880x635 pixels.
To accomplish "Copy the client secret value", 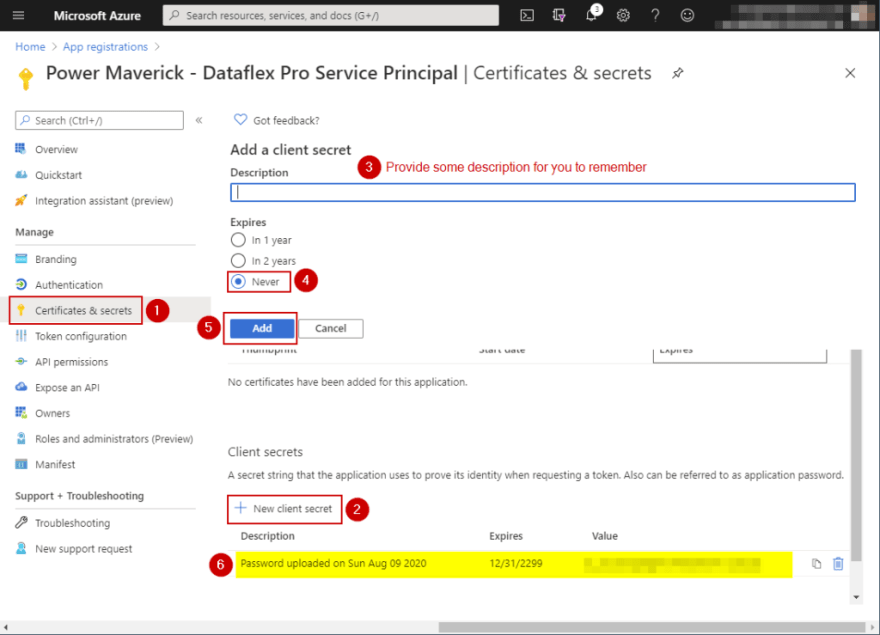I will pyautogui.click(x=816, y=564).
